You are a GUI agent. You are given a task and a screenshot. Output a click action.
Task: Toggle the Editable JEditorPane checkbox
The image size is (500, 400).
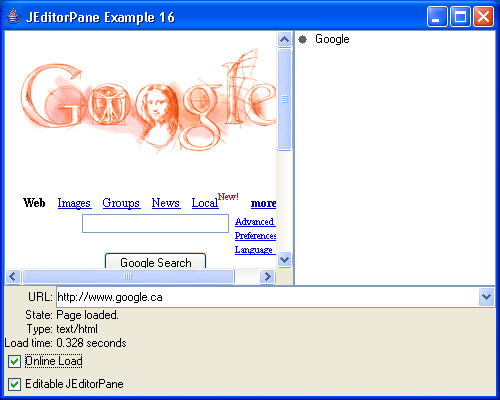pos(14,384)
